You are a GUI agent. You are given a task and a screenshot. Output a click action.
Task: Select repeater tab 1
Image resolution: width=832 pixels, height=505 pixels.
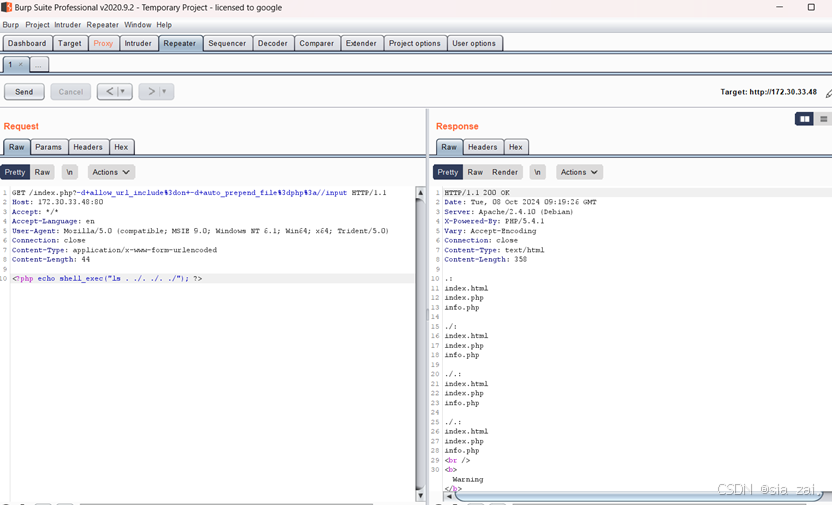click(10, 65)
